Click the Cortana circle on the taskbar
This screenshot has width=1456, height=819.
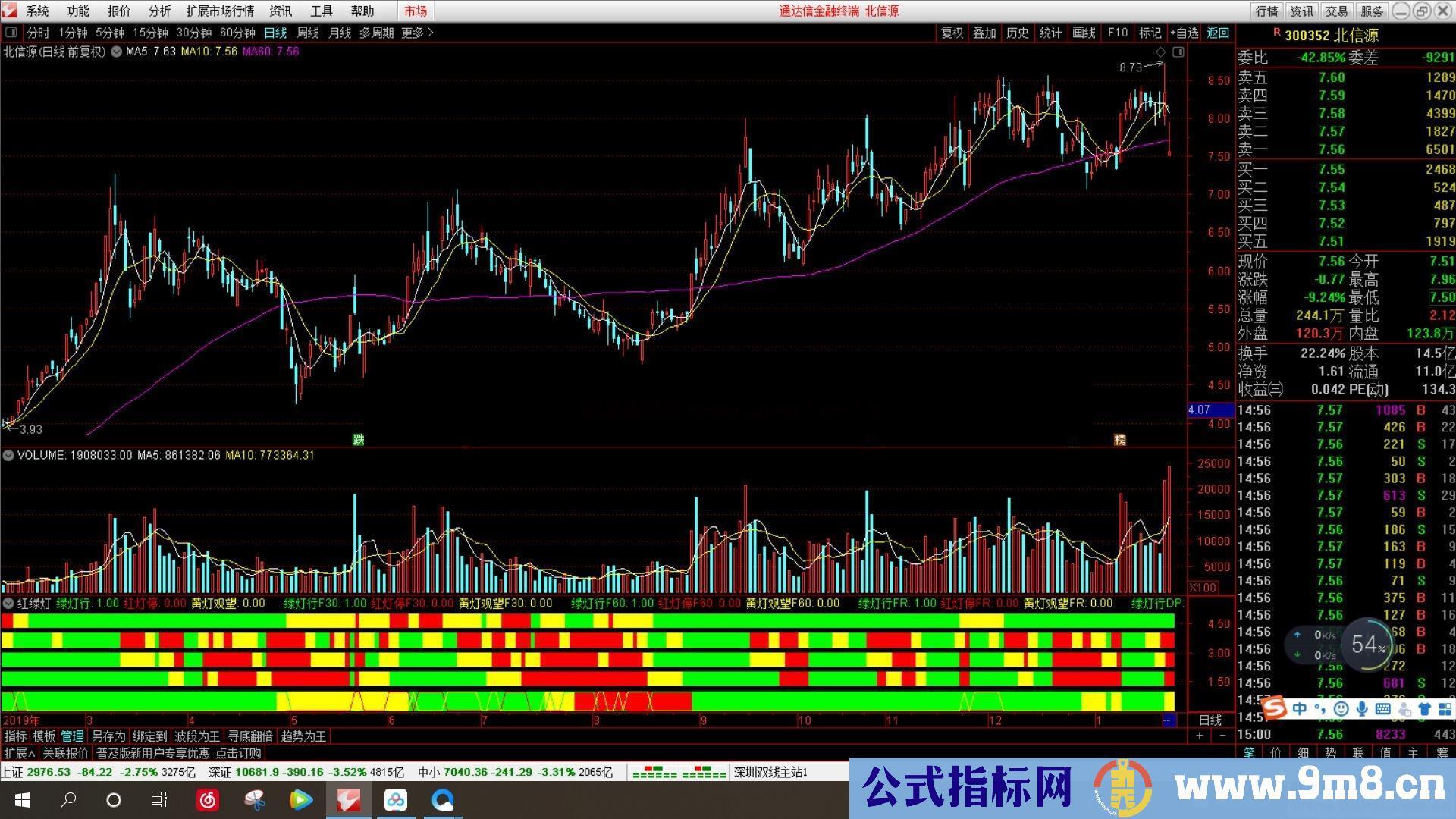pos(114,799)
